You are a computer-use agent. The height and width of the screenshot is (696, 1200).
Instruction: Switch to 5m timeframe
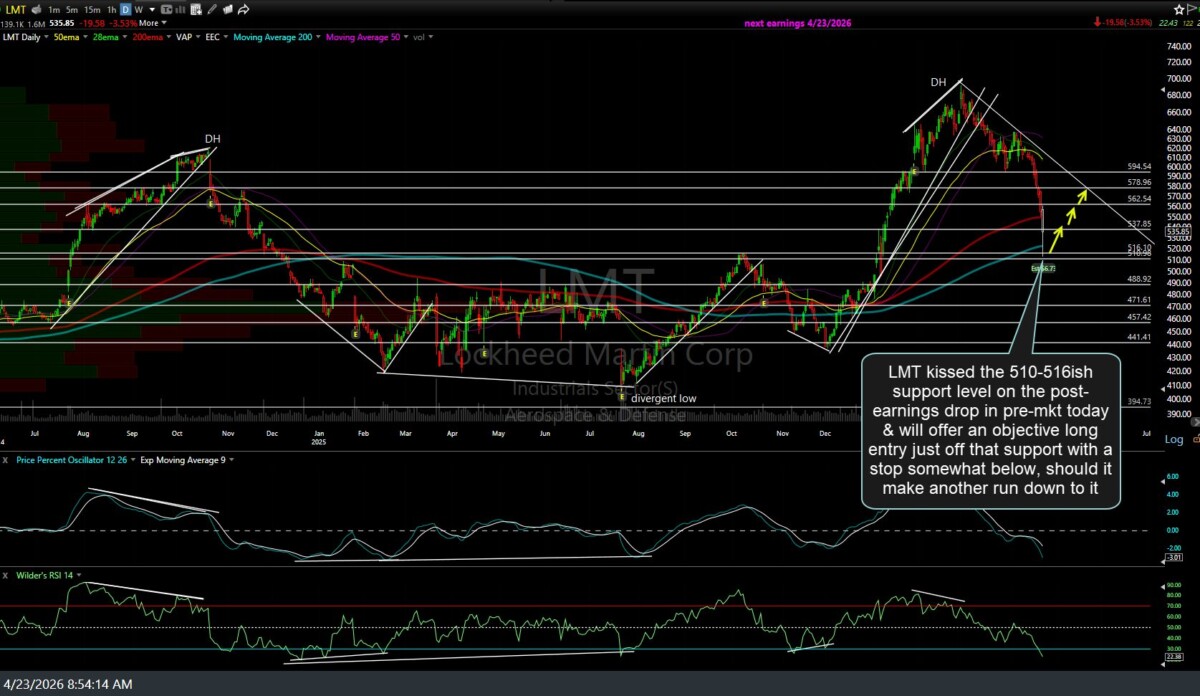point(71,10)
